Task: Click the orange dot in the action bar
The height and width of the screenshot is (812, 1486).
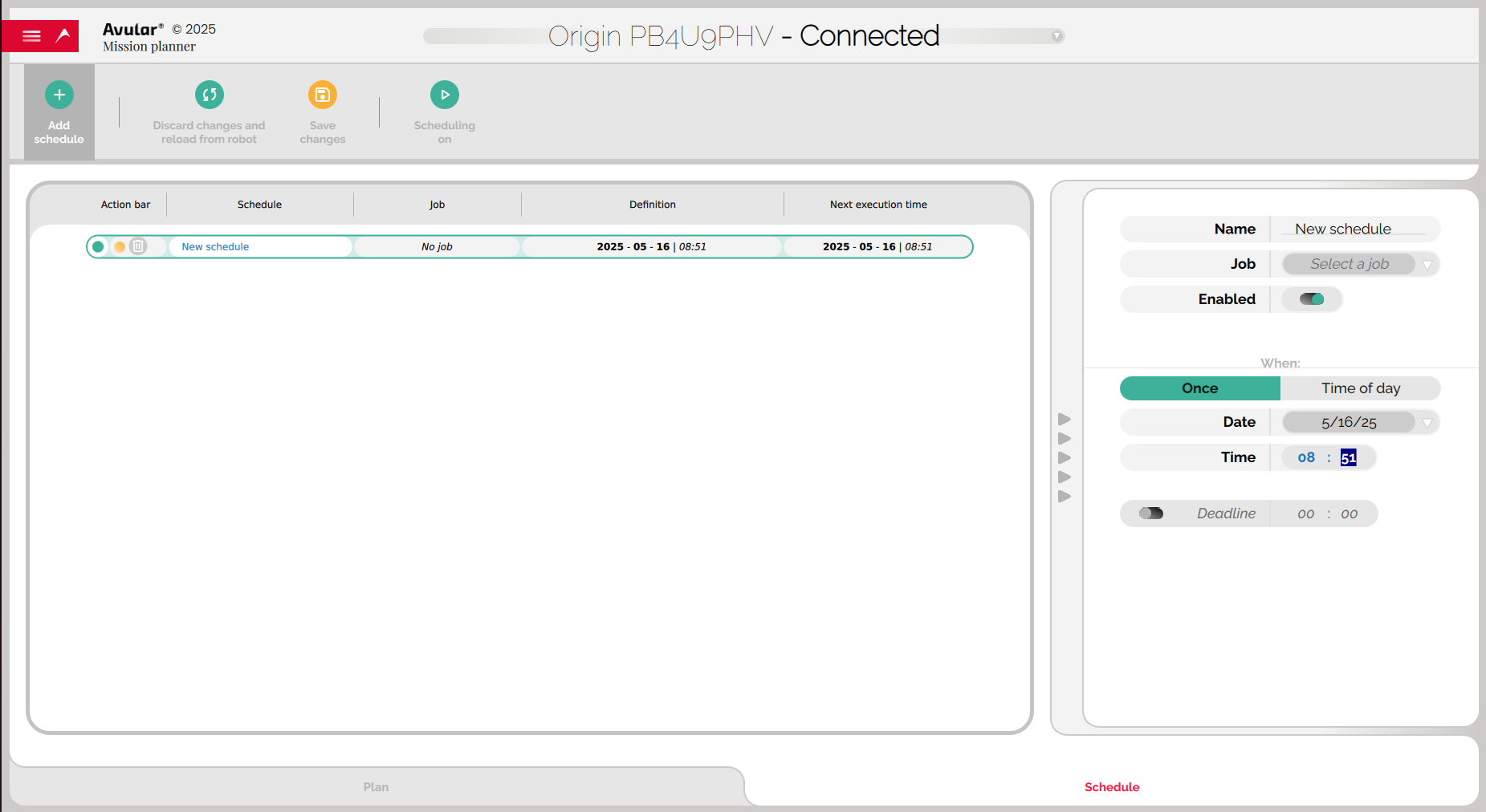Action: [x=120, y=246]
